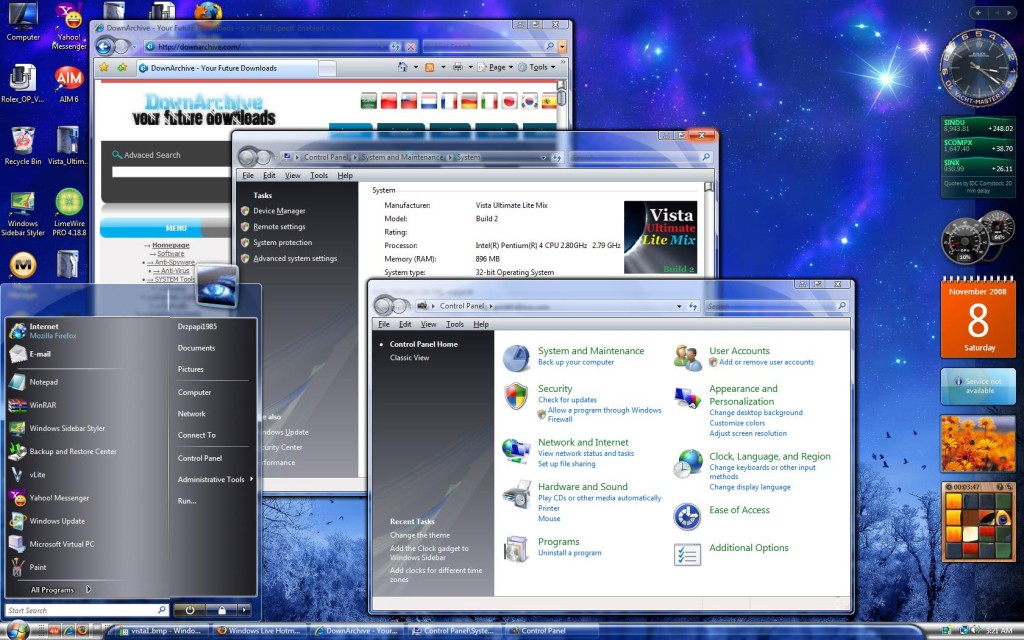Open the LimeWire PRO desktop icon

[x=69, y=204]
